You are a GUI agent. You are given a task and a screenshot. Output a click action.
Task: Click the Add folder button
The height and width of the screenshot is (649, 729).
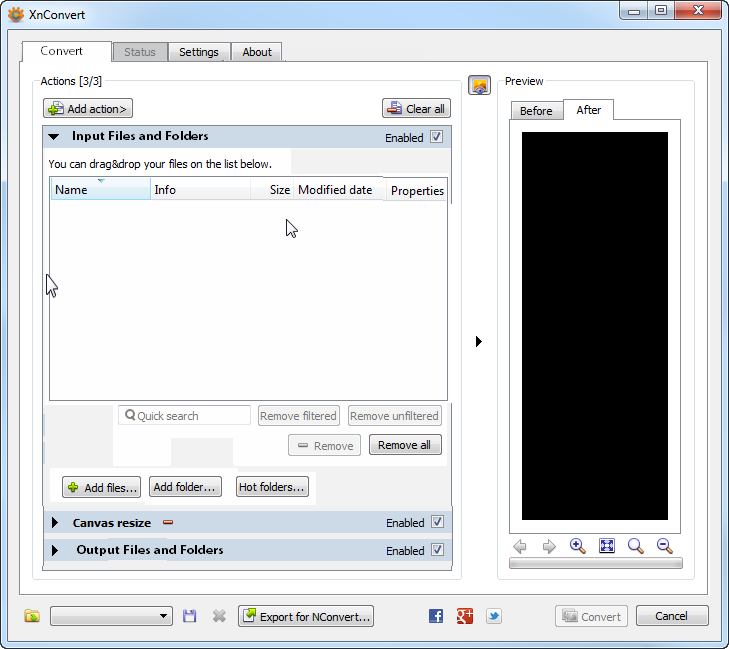pos(185,487)
